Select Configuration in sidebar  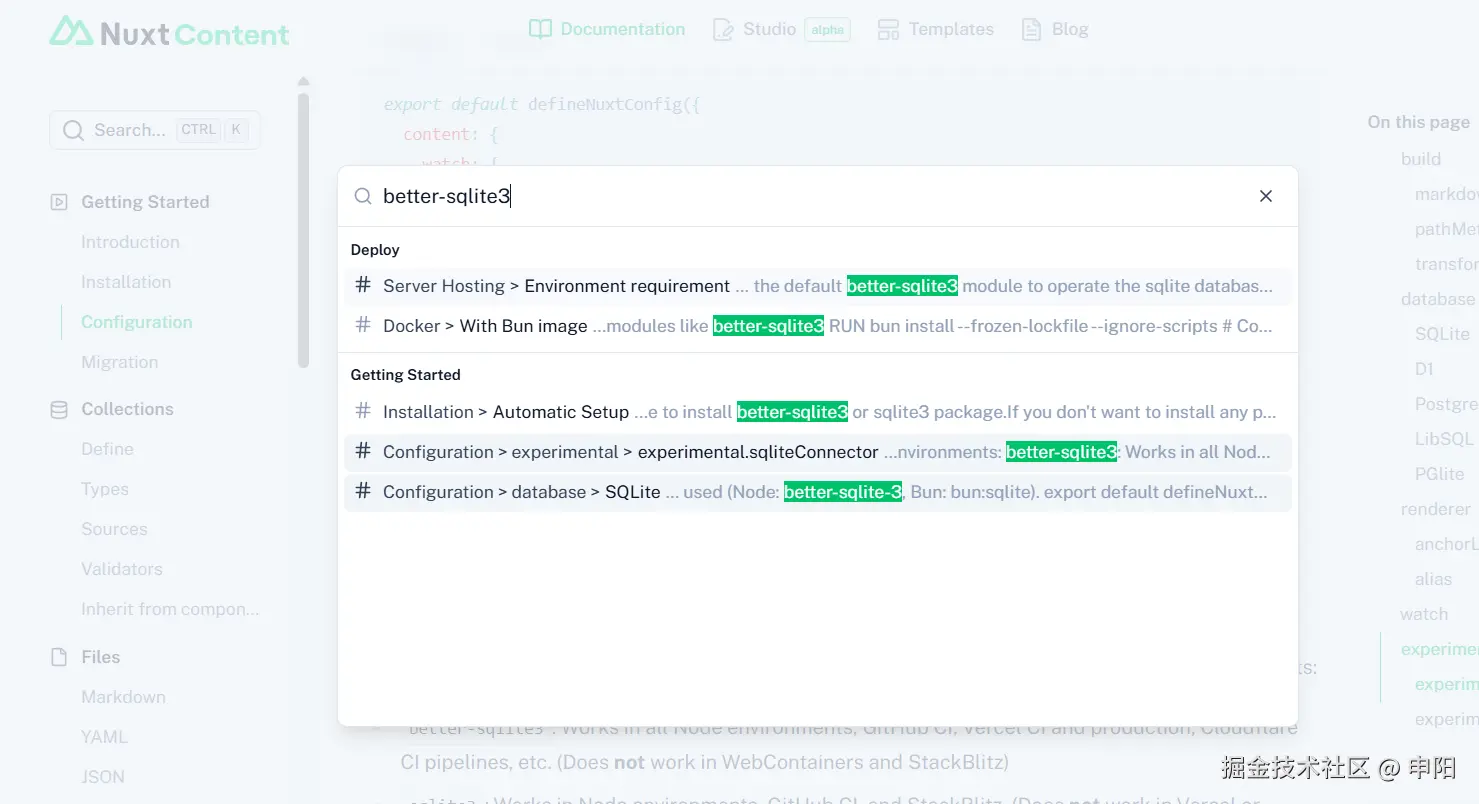tap(137, 322)
